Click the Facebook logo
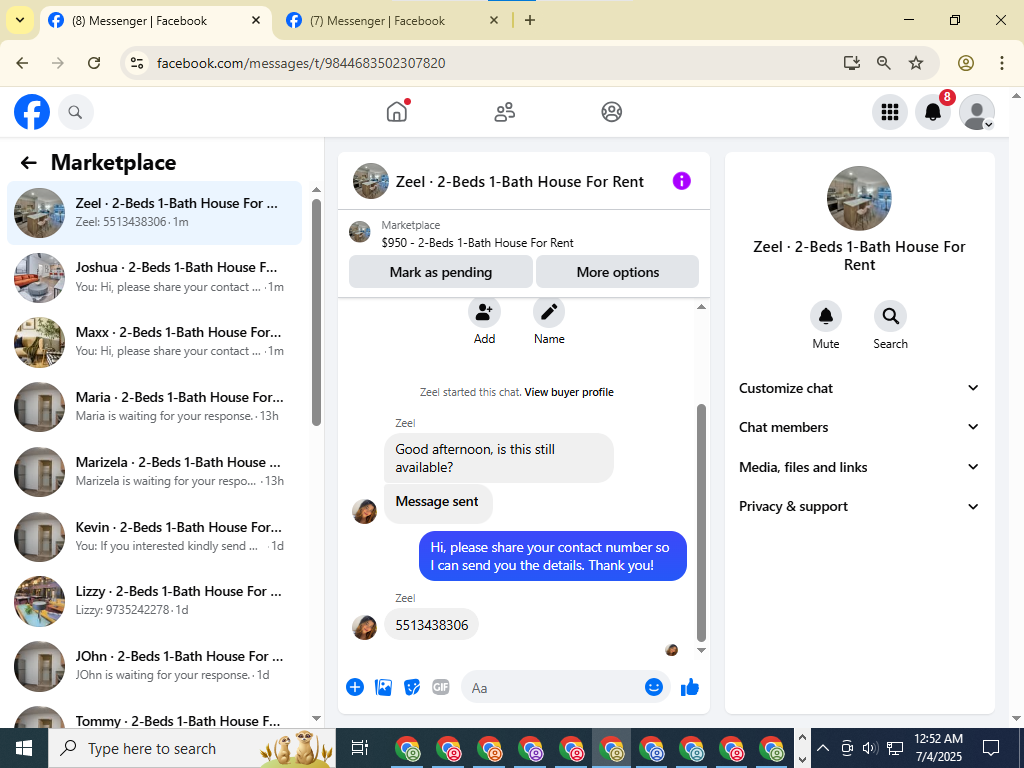This screenshot has width=1024, height=768. (32, 112)
